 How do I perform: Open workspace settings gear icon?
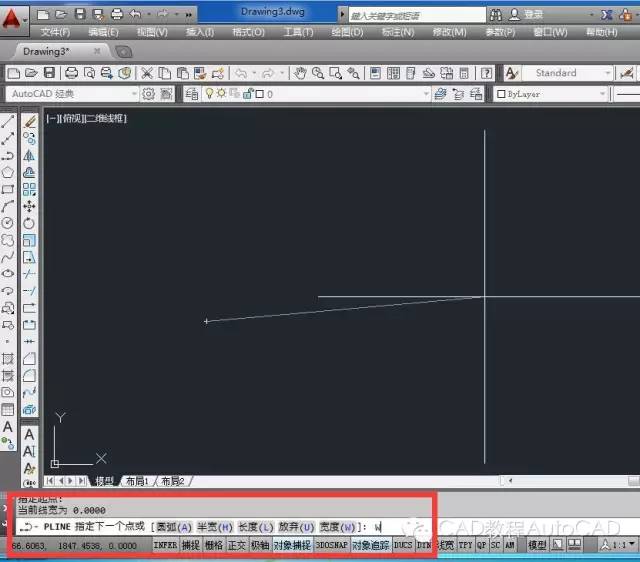(x=148, y=94)
